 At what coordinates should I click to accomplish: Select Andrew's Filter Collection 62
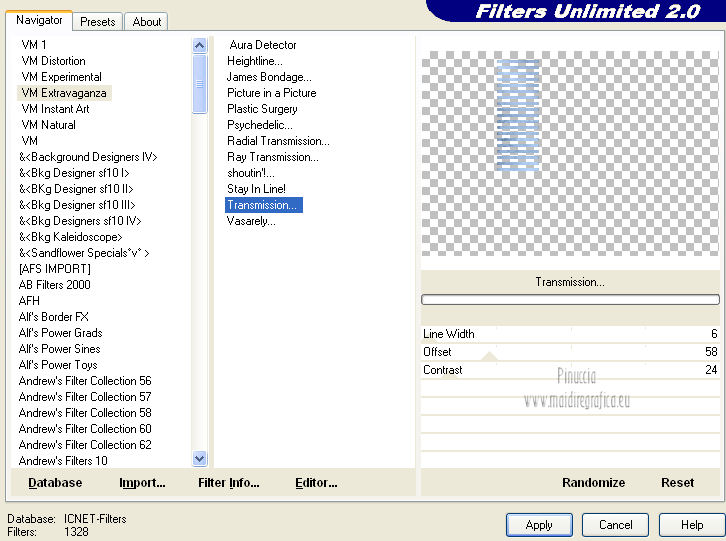coord(85,445)
